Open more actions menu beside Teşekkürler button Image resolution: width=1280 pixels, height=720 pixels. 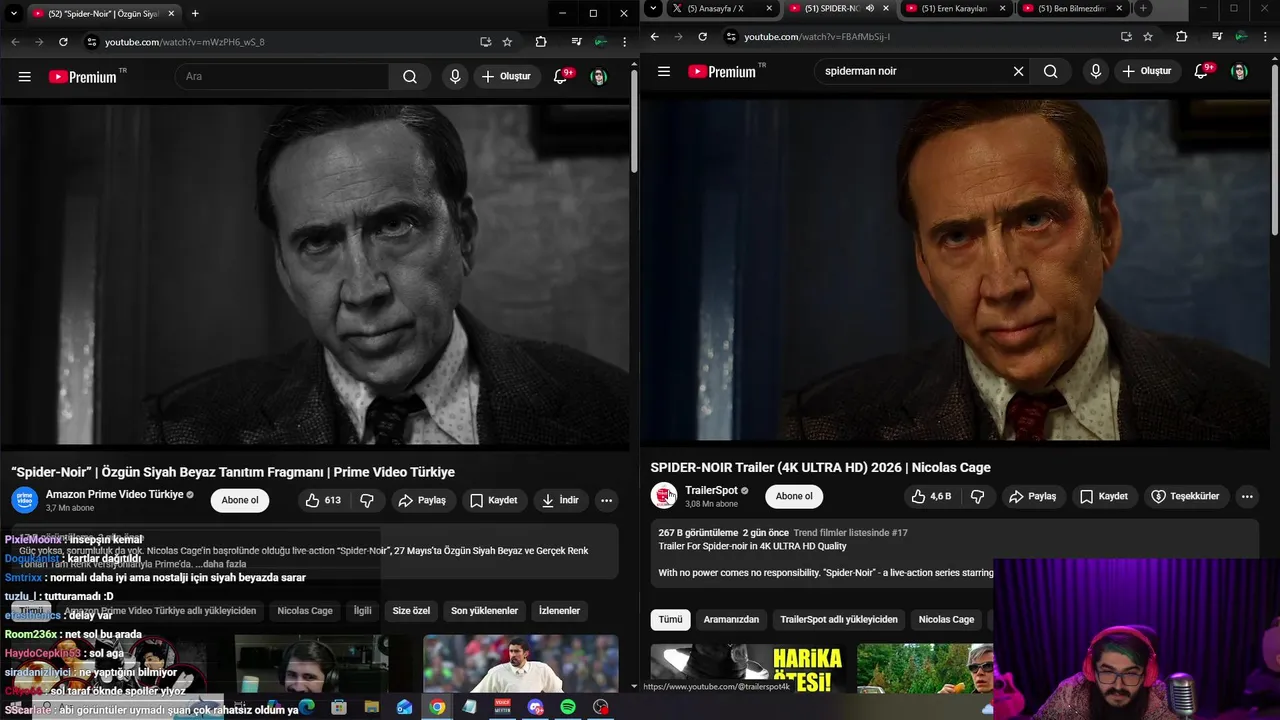[x=1246, y=496]
